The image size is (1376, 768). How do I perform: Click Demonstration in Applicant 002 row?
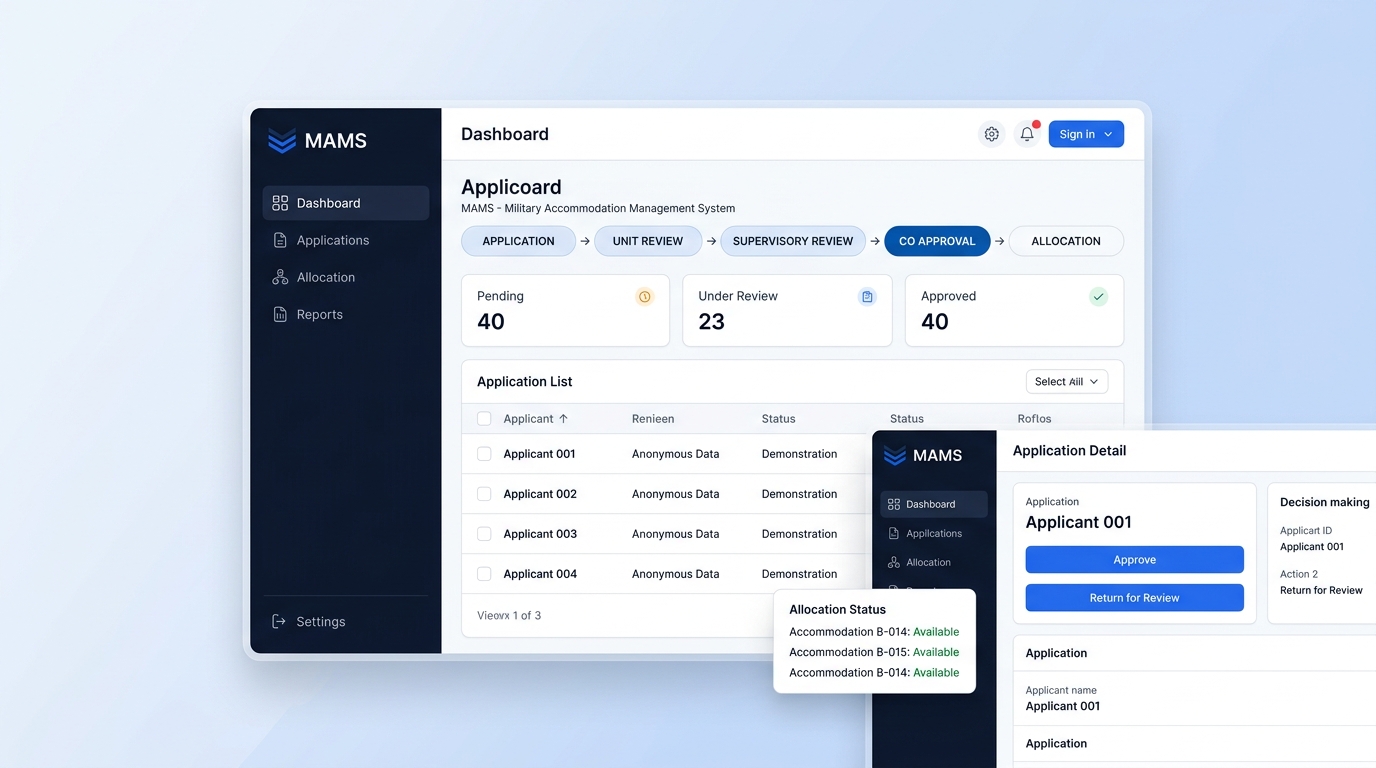pyautogui.click(x=799, y=494)
